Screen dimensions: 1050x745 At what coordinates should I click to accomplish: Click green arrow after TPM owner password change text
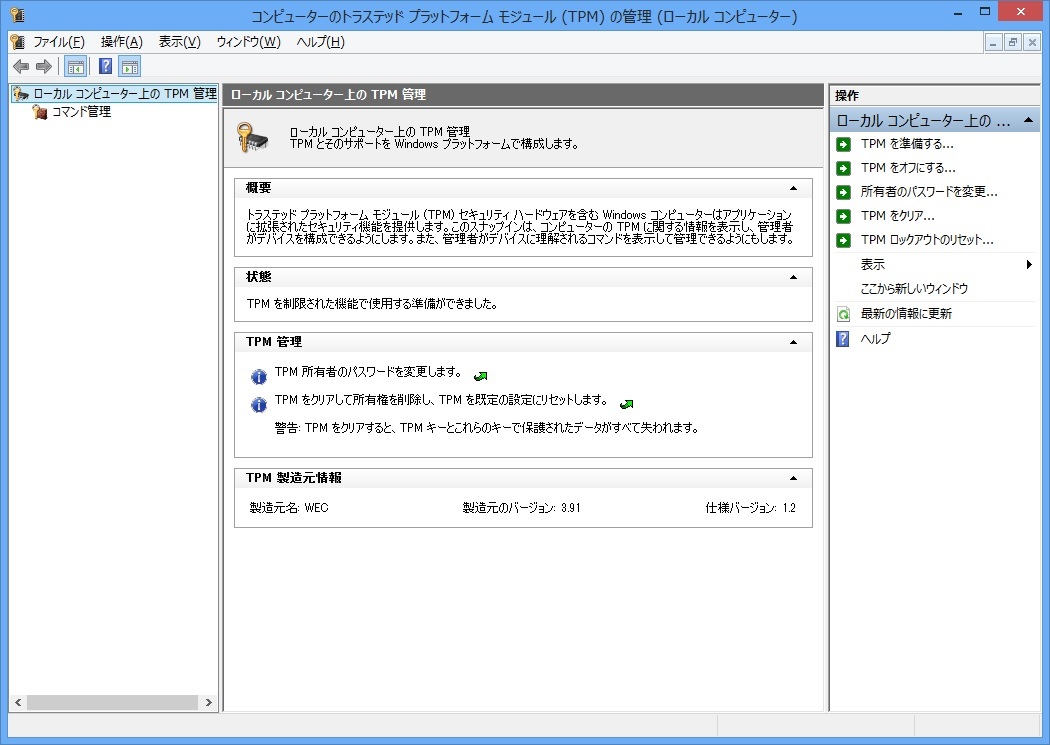481,376
